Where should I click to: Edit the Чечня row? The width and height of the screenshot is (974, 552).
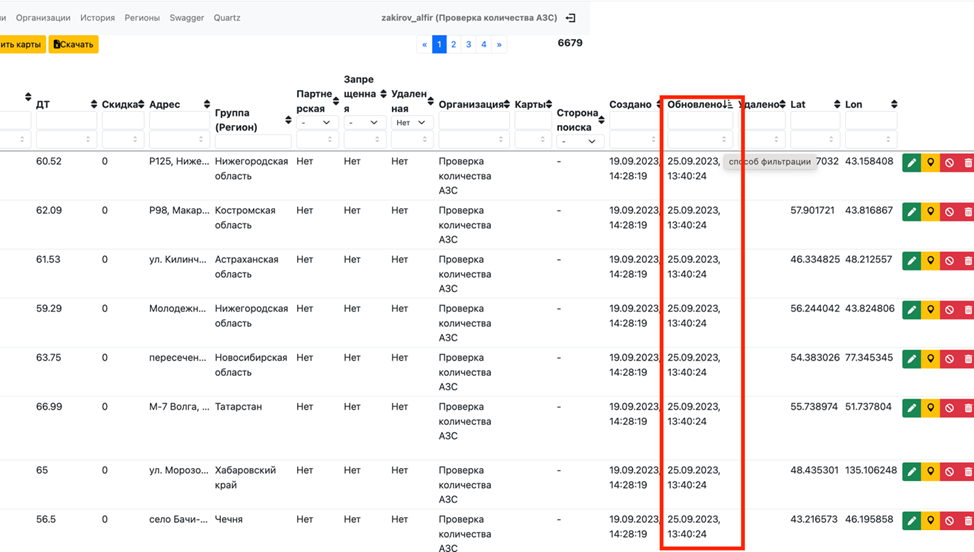(x=911, y=521)
